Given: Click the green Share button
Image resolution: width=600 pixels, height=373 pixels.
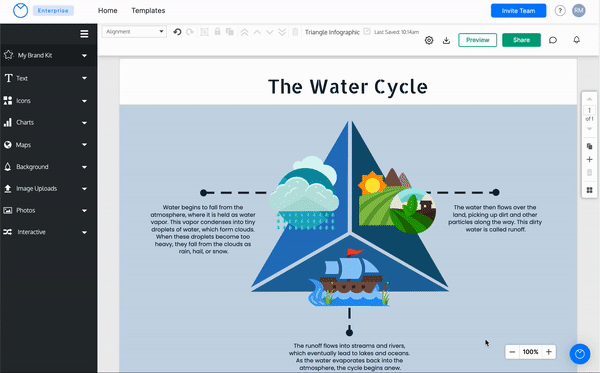Looking at the screenshot, I should tap(521, 40).
